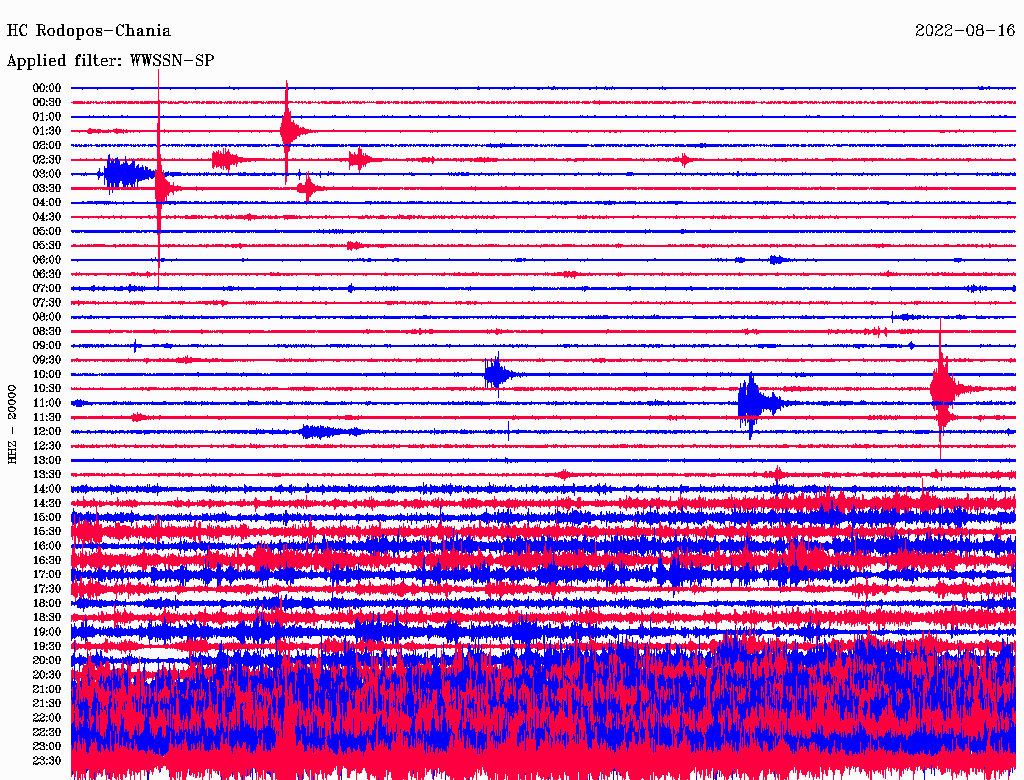Click the large red event on 01:30 trace
Image resolution: width=1024 pixels, height=780 pixels.
coord(289,130)
